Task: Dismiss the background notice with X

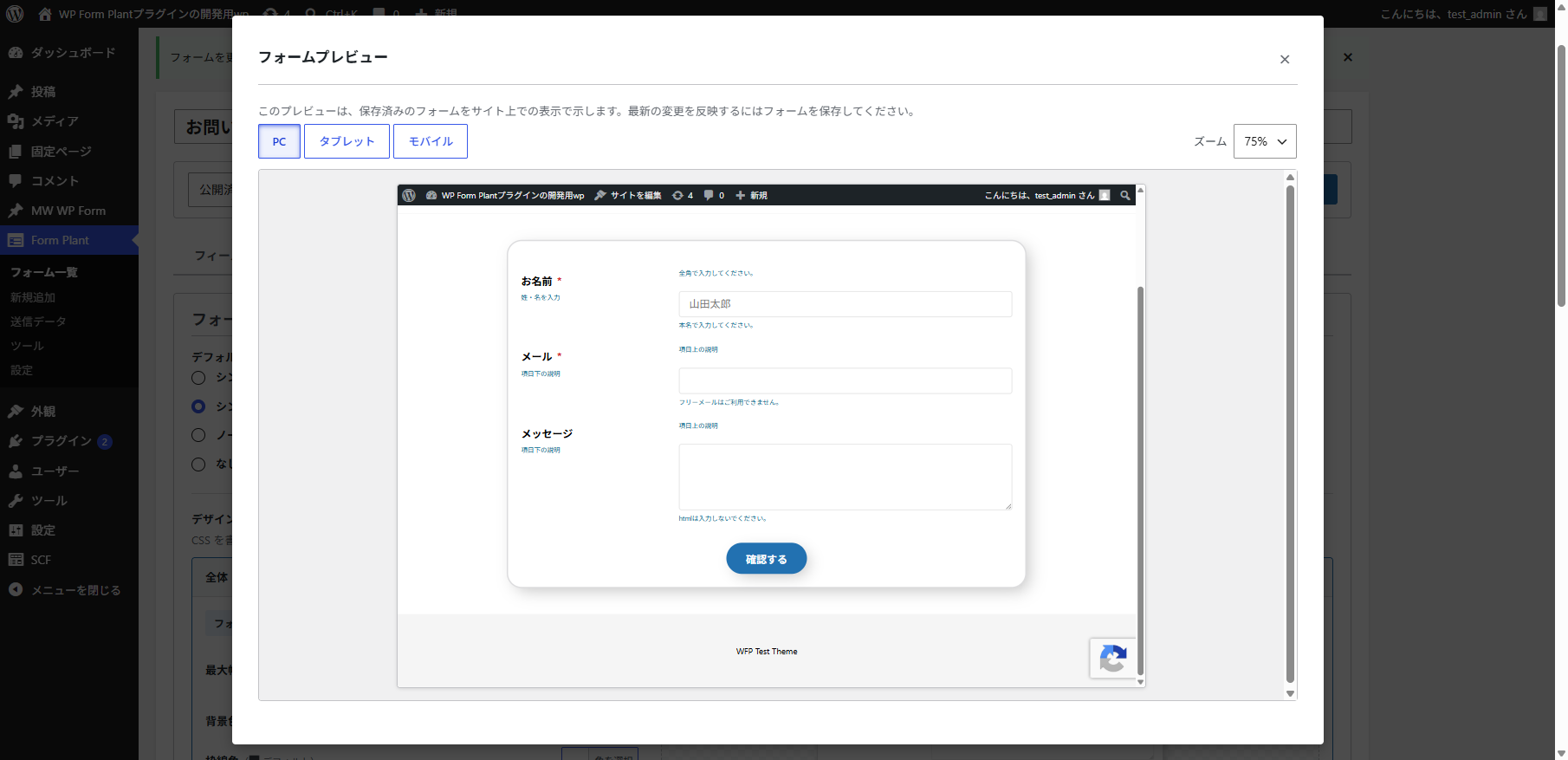Action: coord(1347,57)
